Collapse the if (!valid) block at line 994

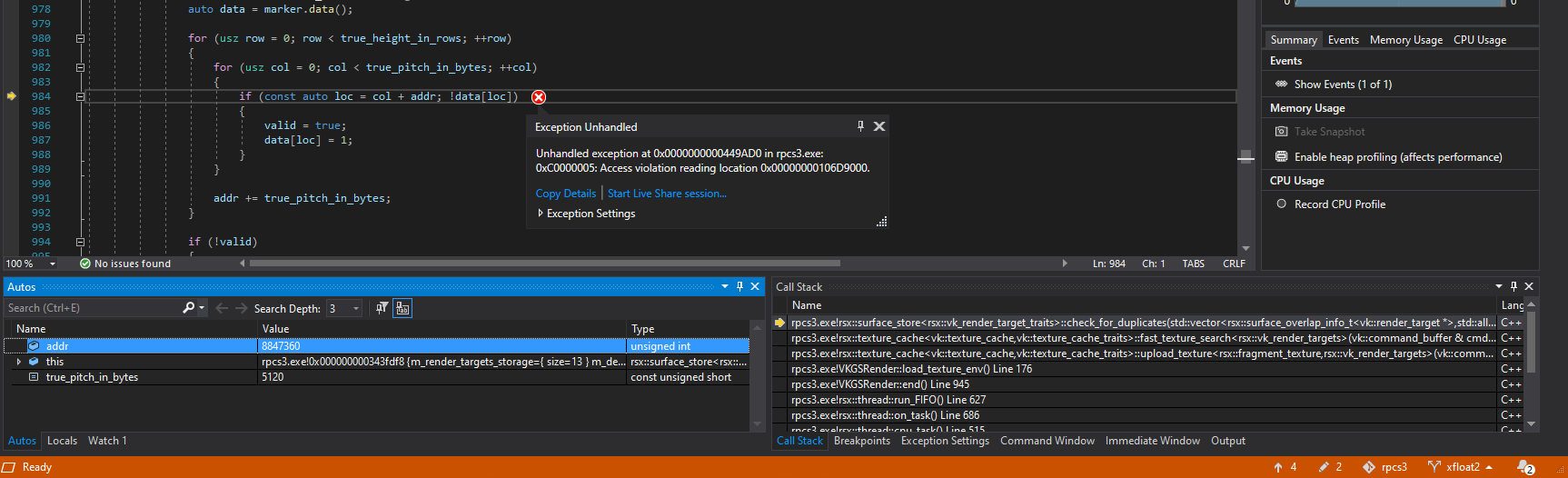point(80,242)
